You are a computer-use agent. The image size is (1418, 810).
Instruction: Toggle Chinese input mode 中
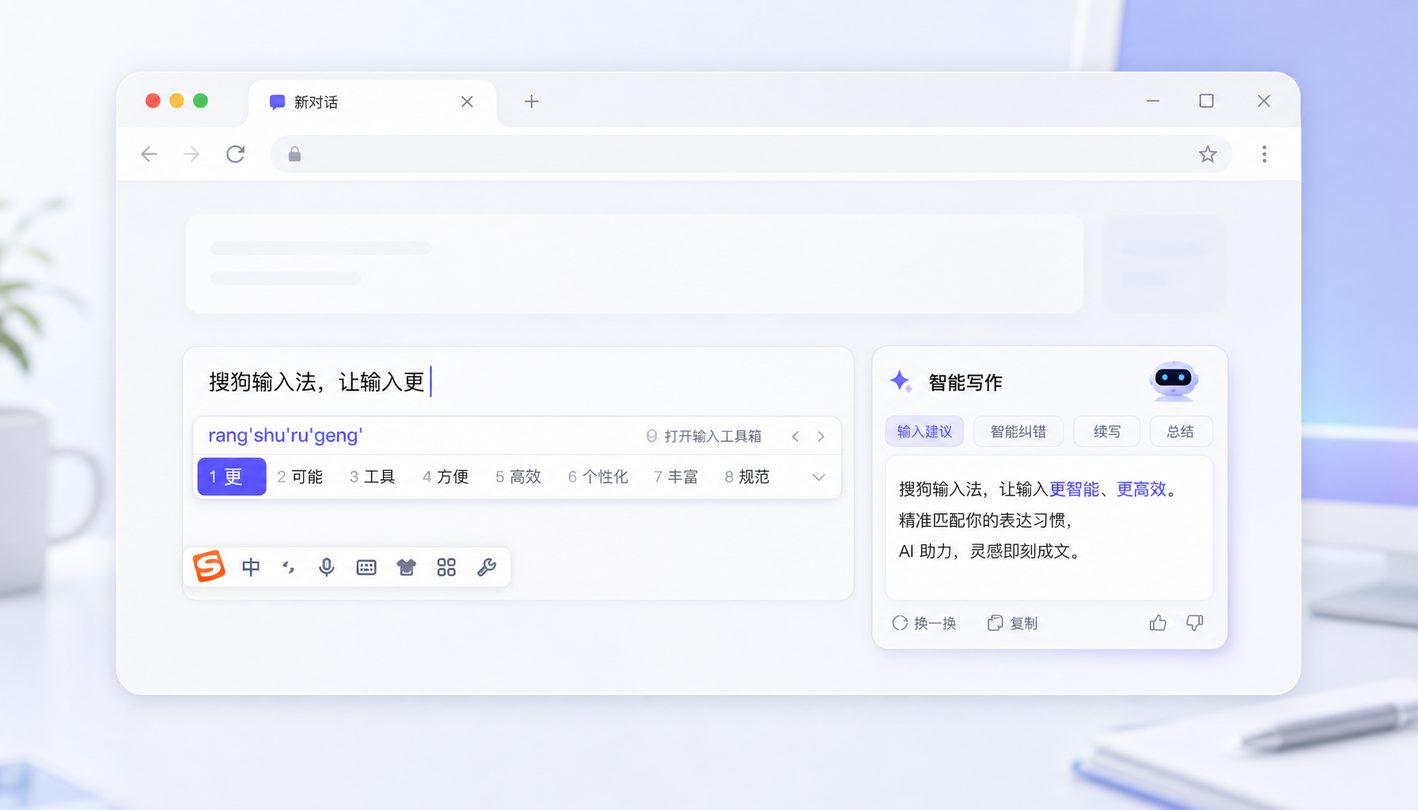251,568
